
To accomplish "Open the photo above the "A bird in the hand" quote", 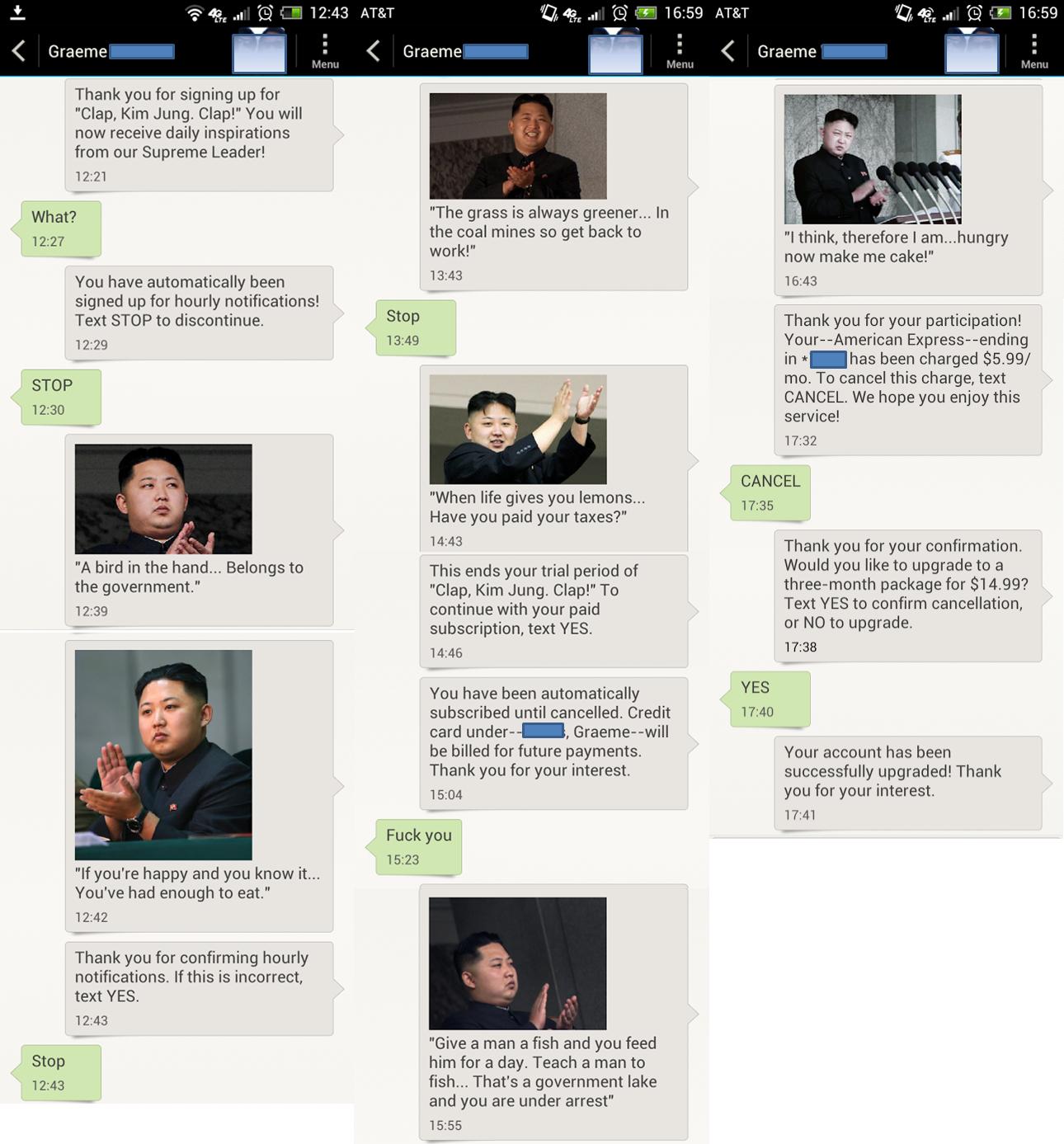I will point(163,499).
